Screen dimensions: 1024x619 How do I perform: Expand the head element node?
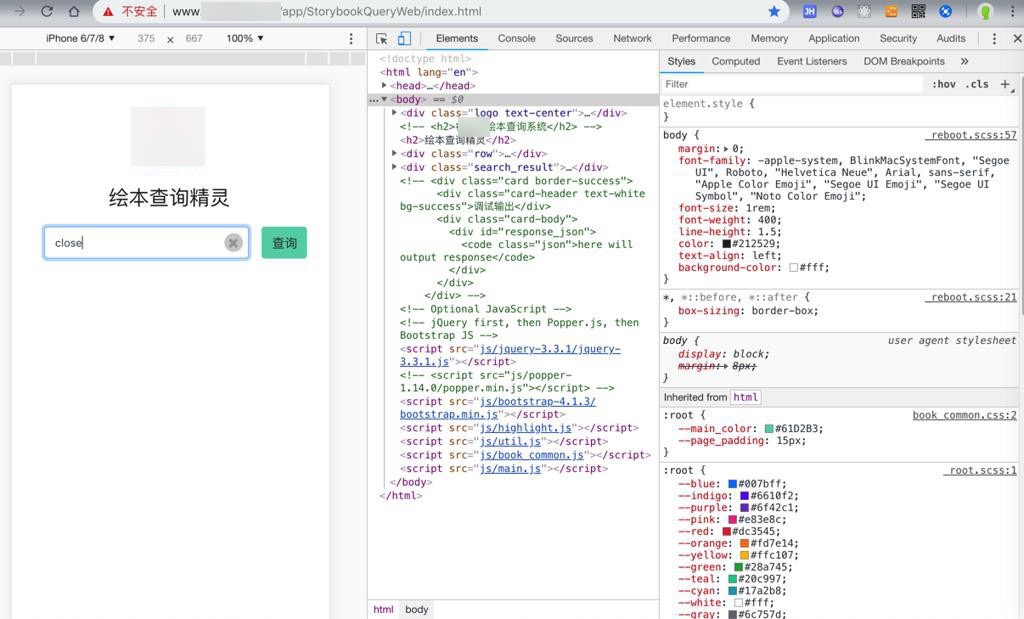tap(385, 86)
